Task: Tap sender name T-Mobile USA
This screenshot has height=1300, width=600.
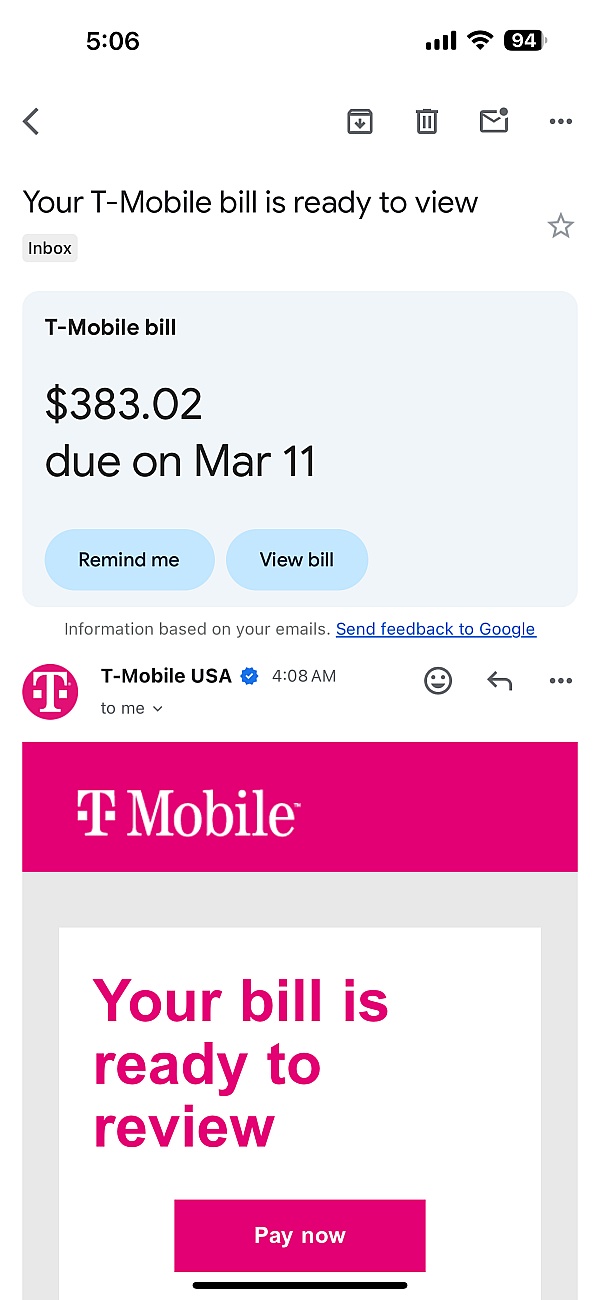Action: point(166,676)
